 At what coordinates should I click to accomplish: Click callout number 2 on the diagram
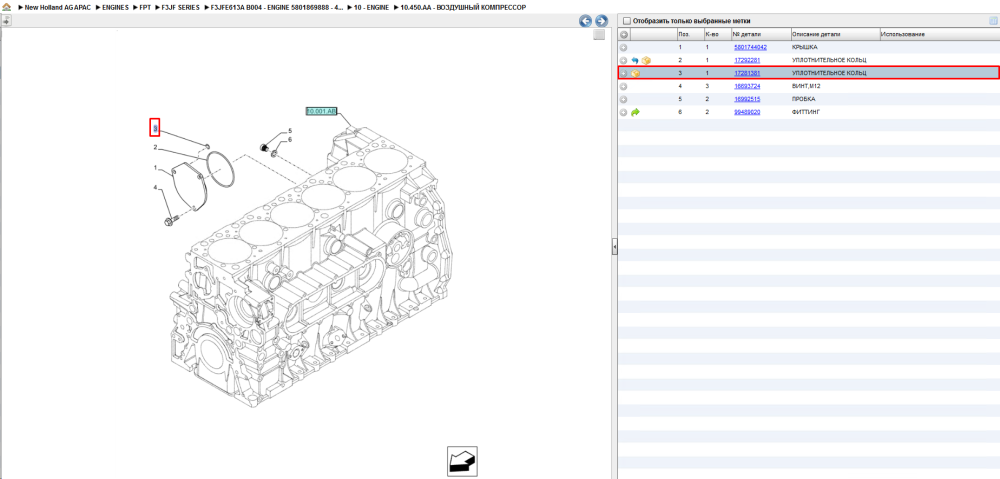pos(155,147)
